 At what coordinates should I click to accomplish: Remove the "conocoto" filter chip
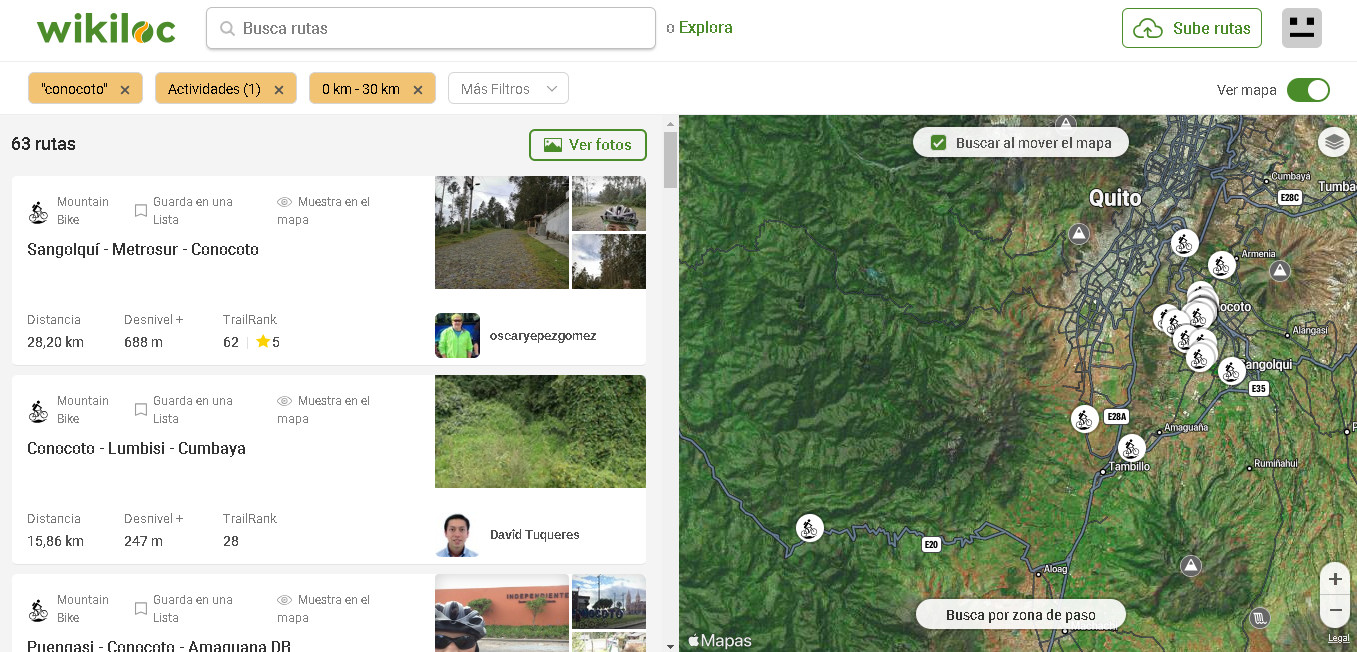[x=125, y=89]
